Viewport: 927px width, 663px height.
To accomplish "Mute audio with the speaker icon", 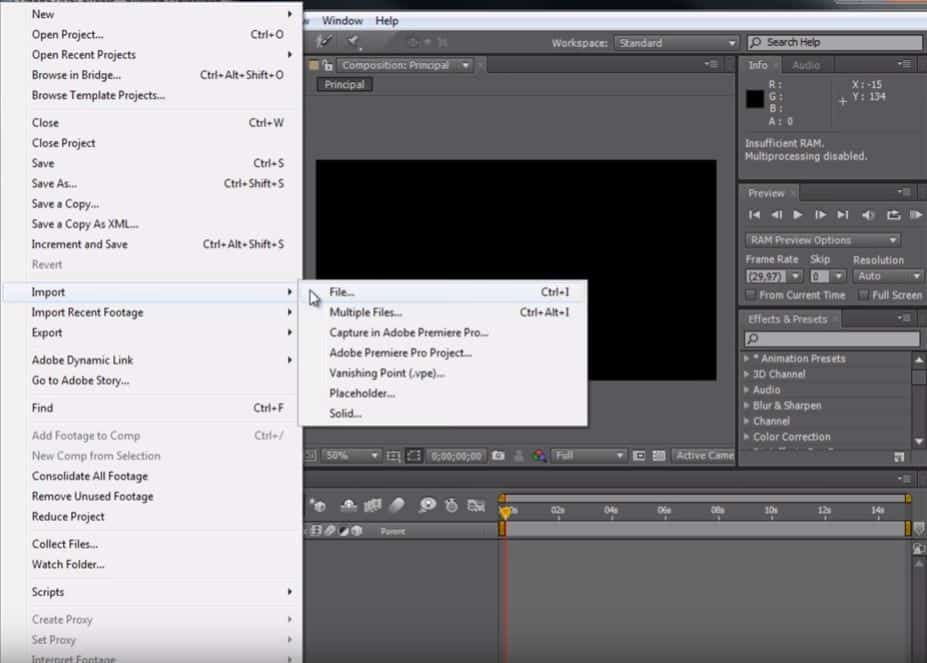I will click(868, 215).
